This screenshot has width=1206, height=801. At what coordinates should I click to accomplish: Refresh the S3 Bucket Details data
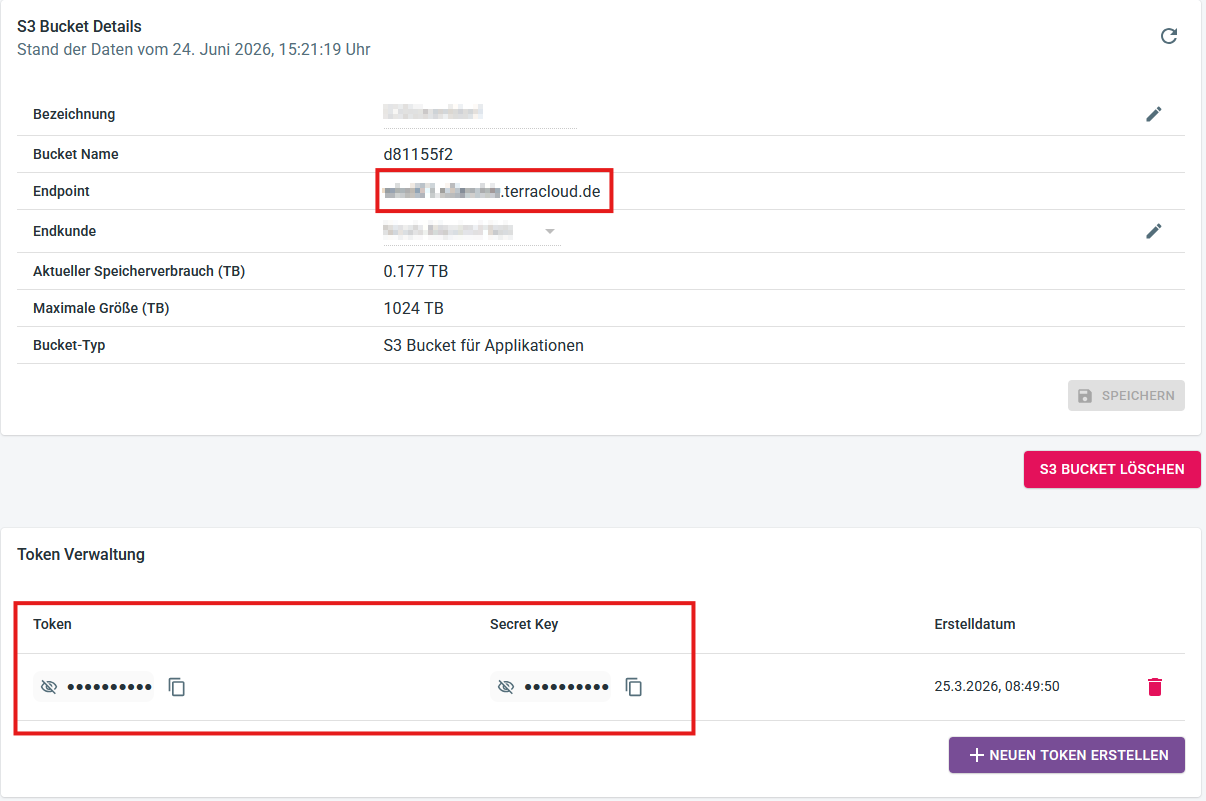(x=1168, y=36)
